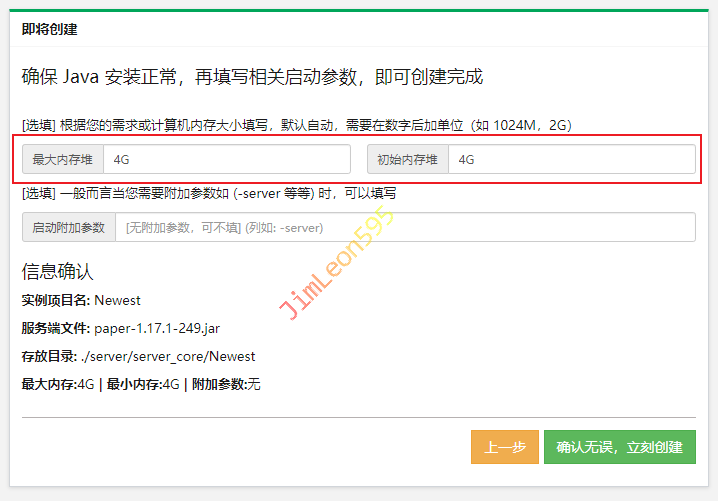Click the 信息确认 section heading

tap(57, 272)
